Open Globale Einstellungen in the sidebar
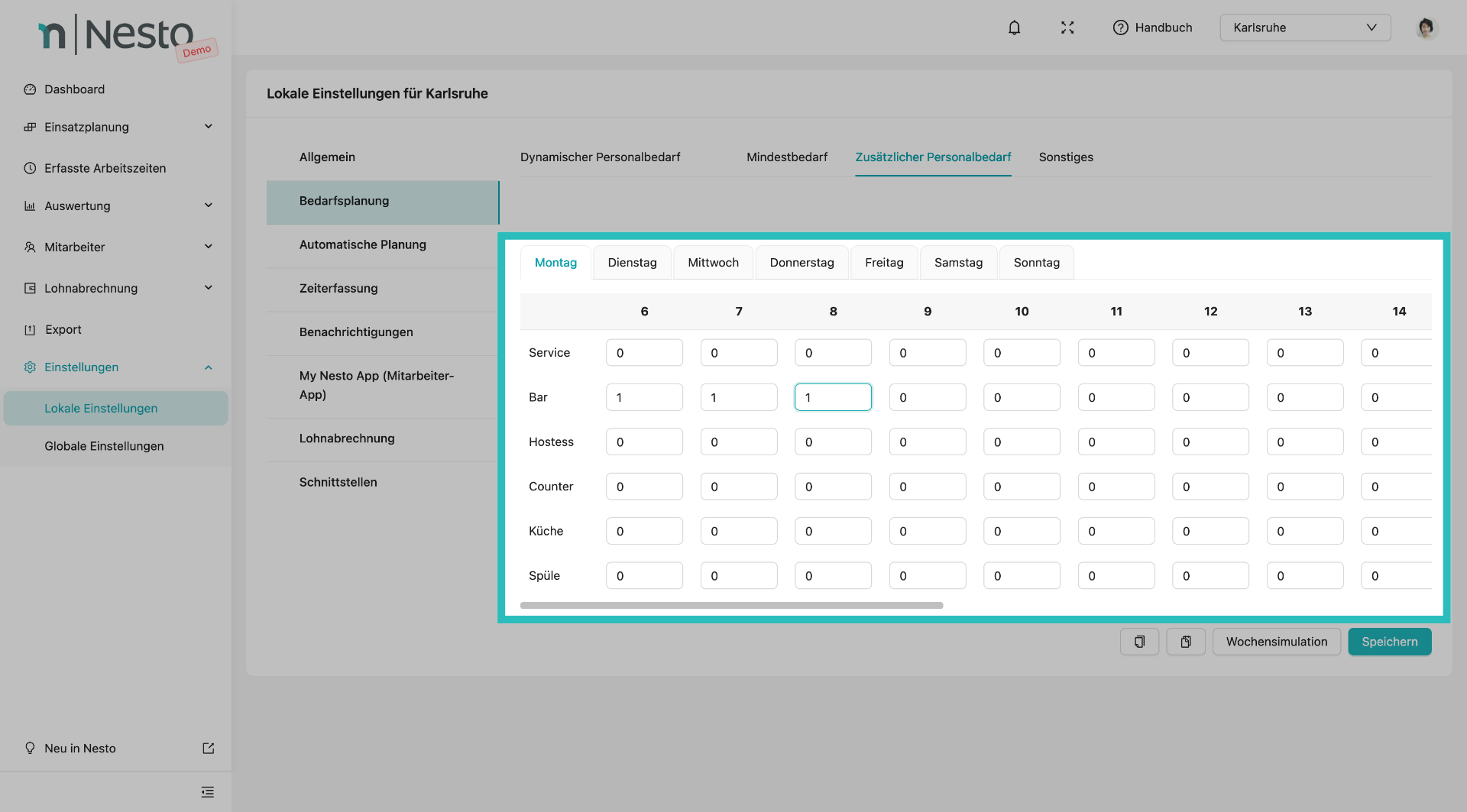The image size is (1467, 812). click(x=104, y=446)
